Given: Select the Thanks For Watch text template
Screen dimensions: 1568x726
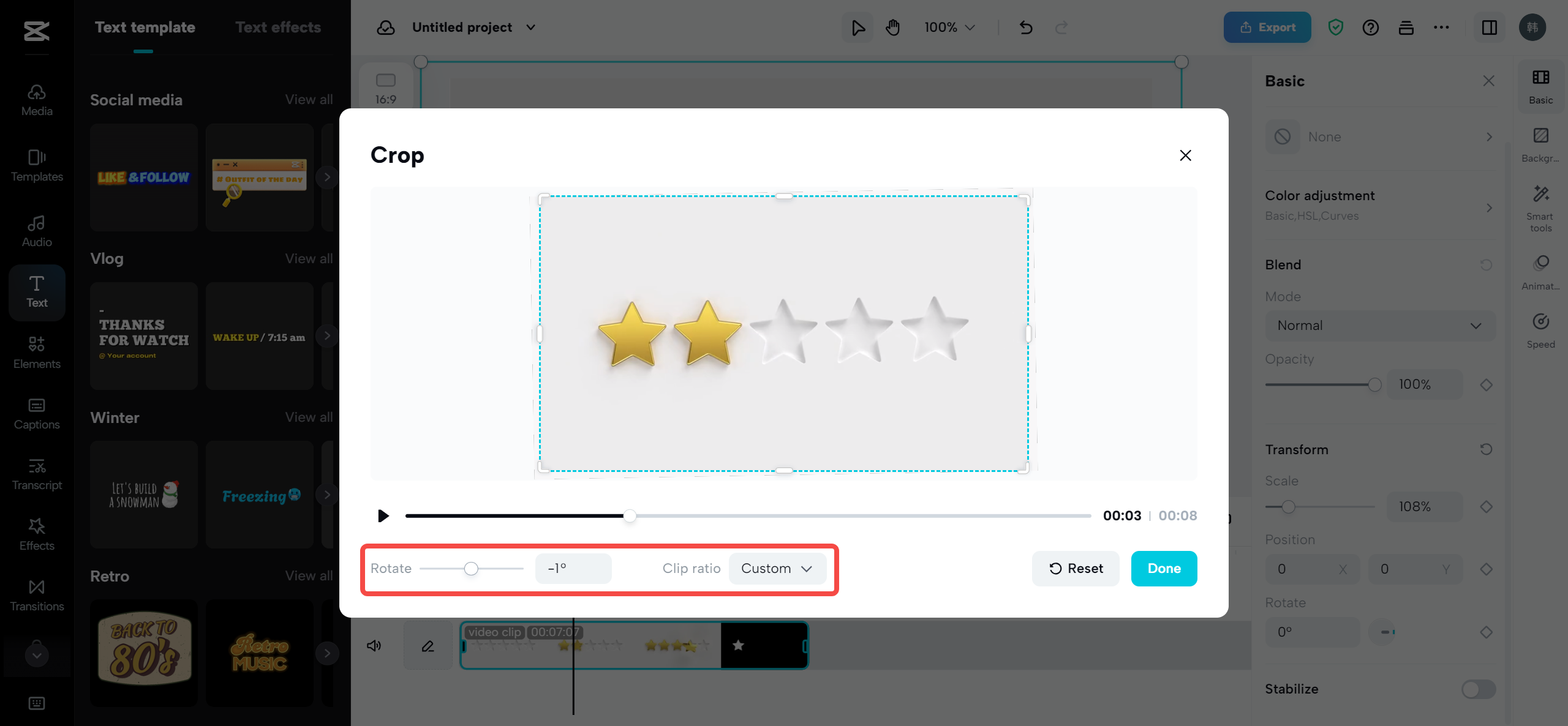Looking at the screenshot, I should (x=143, y=335).
